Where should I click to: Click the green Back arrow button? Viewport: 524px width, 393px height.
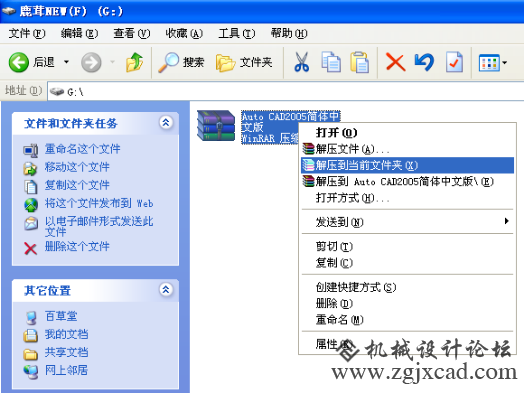[19, 62]
